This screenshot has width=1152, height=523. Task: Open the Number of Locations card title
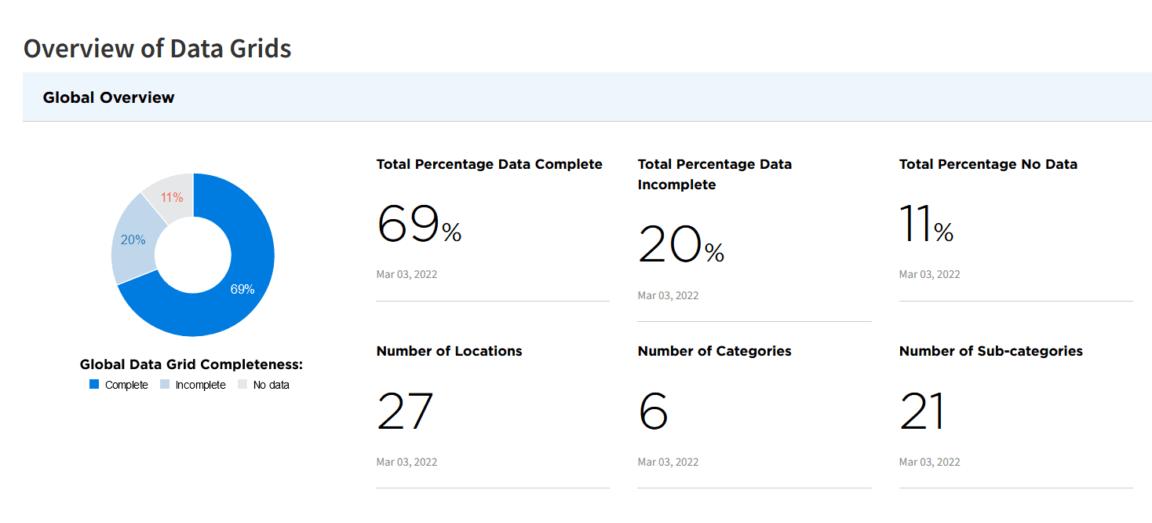[x=449, y=351]
